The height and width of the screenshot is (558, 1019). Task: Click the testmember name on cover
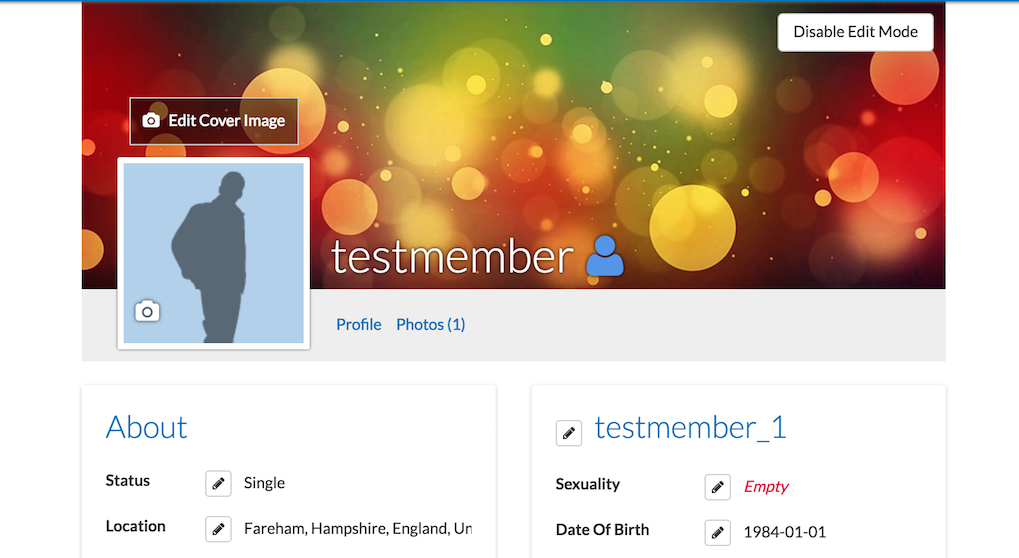452,257
